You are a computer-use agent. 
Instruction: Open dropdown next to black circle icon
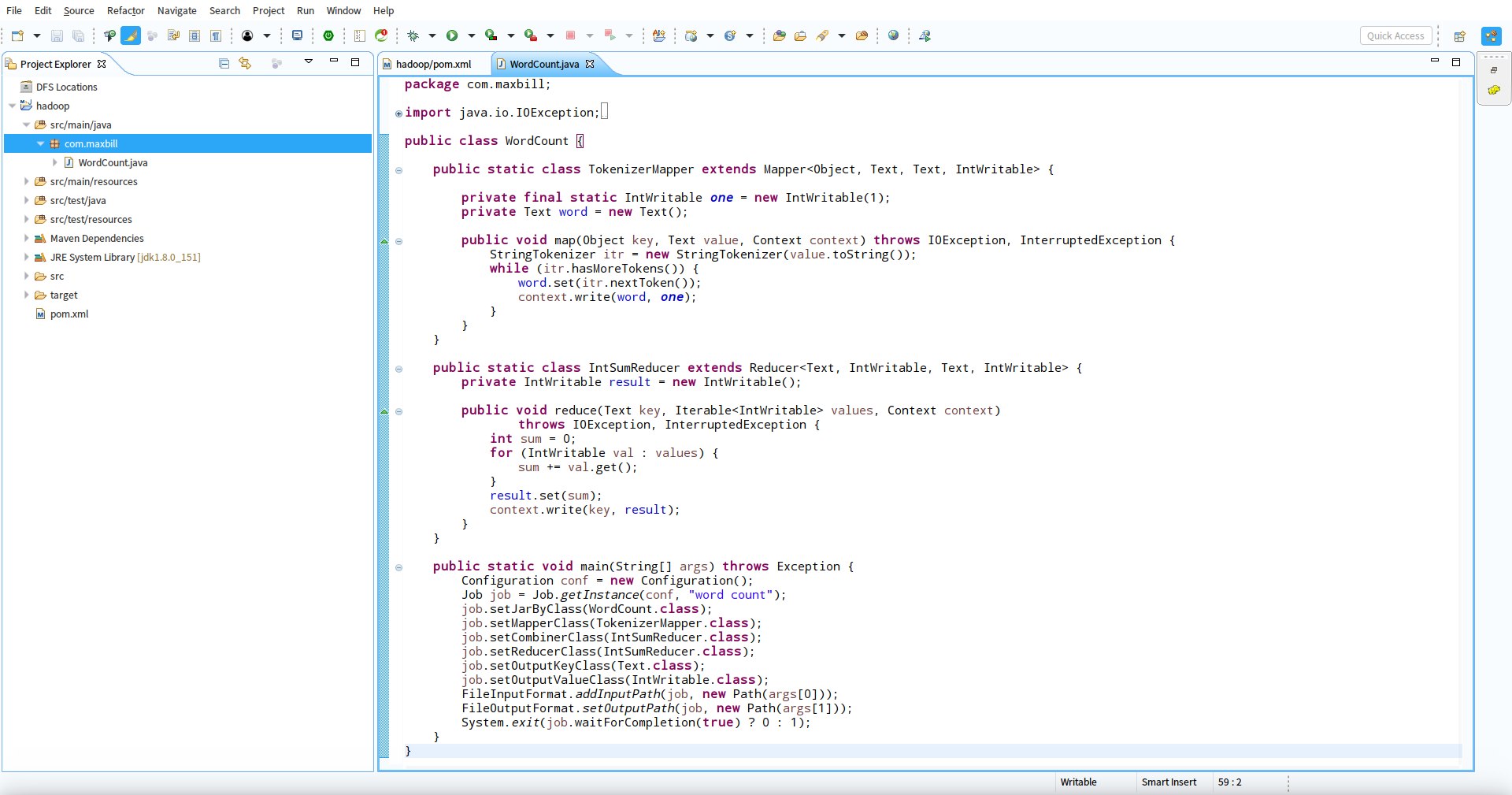click(x=266, y=35)
